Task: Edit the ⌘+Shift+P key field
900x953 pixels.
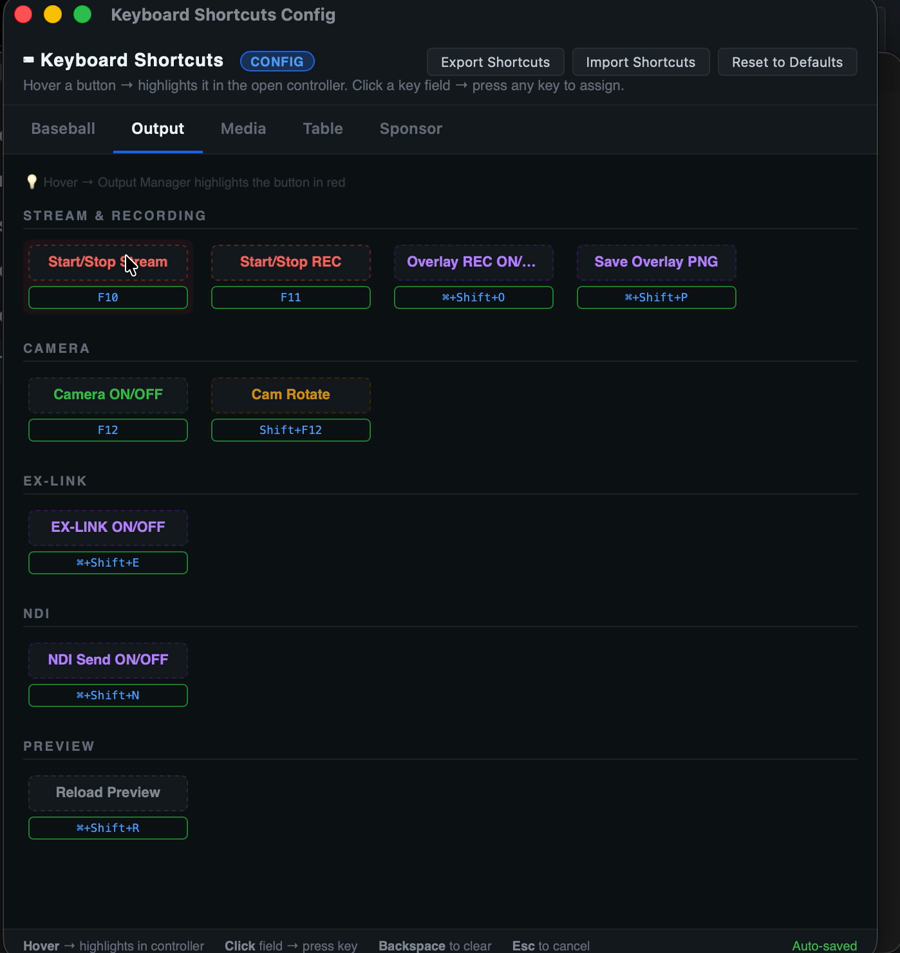Action: coord(656,297)
